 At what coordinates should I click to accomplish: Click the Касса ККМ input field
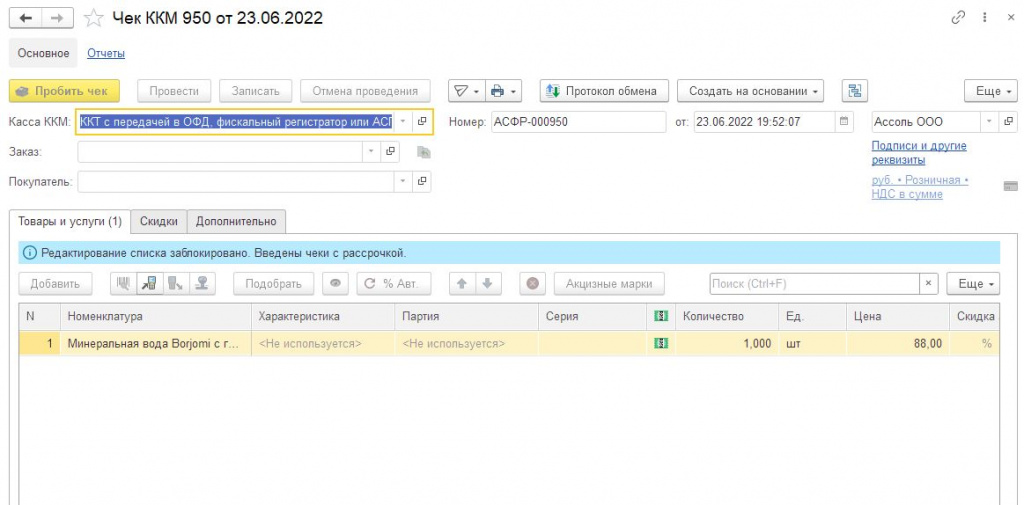236,121
